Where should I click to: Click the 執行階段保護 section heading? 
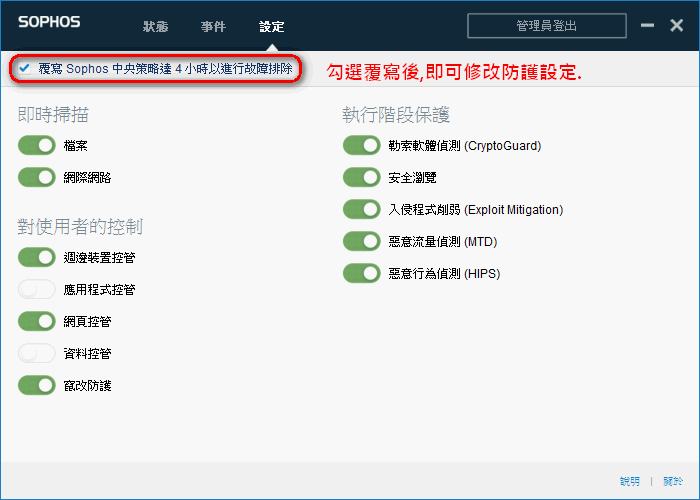coord(396,115)
